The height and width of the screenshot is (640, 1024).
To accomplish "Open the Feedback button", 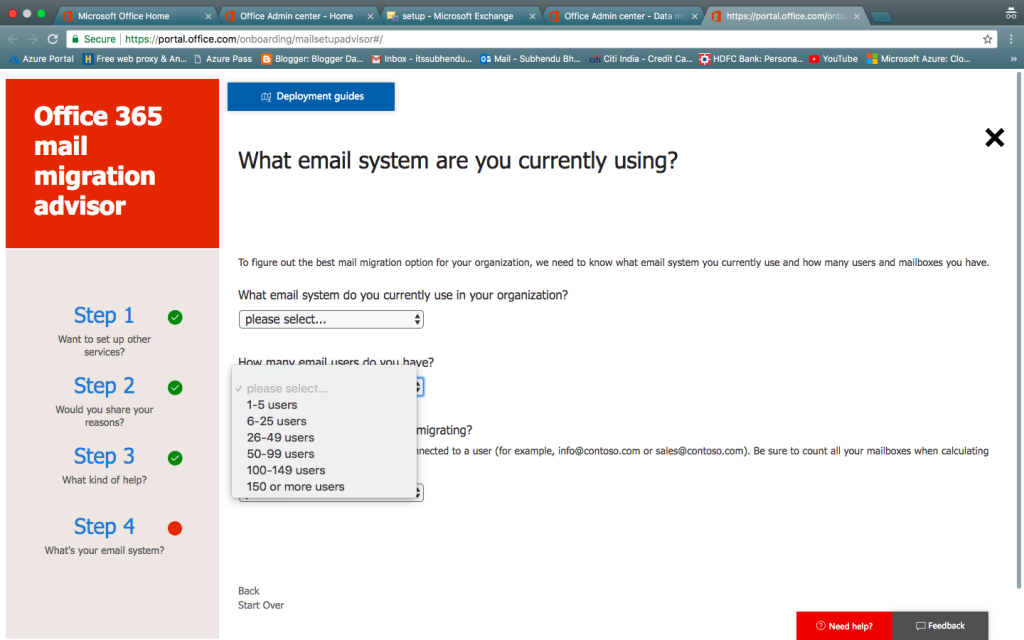I will [x=940, y=626].
